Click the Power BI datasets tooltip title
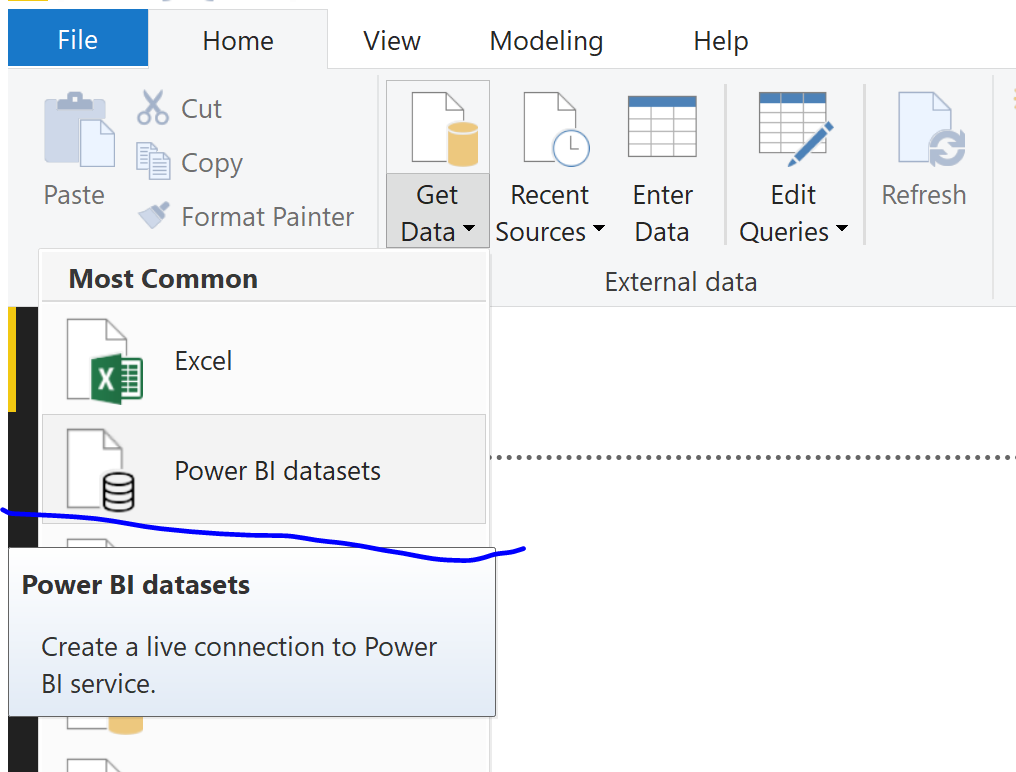Image resolution: width=1016 pixels, height=772 pixels. 135,585
